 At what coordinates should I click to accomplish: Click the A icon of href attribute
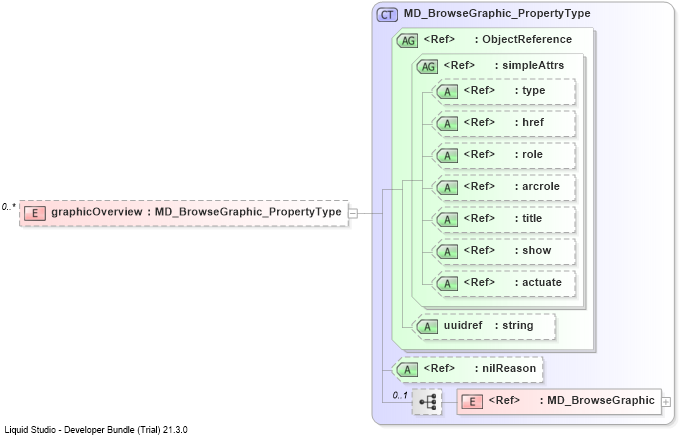pos(447,124)
